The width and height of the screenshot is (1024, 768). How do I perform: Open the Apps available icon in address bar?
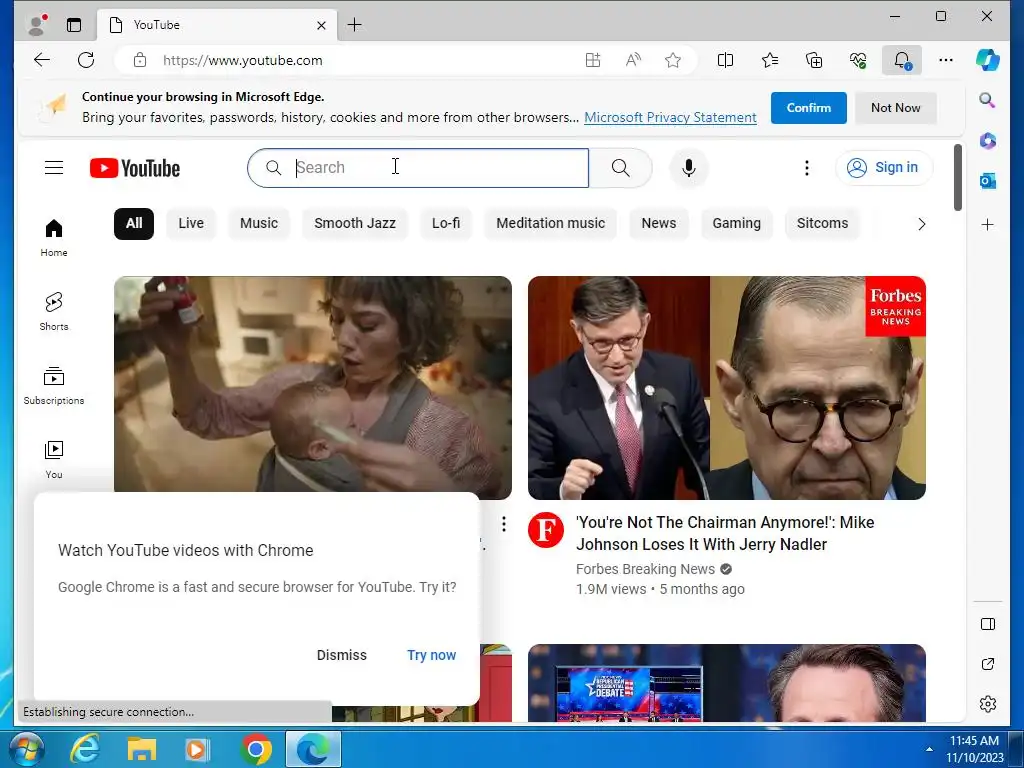click(592, 60)
